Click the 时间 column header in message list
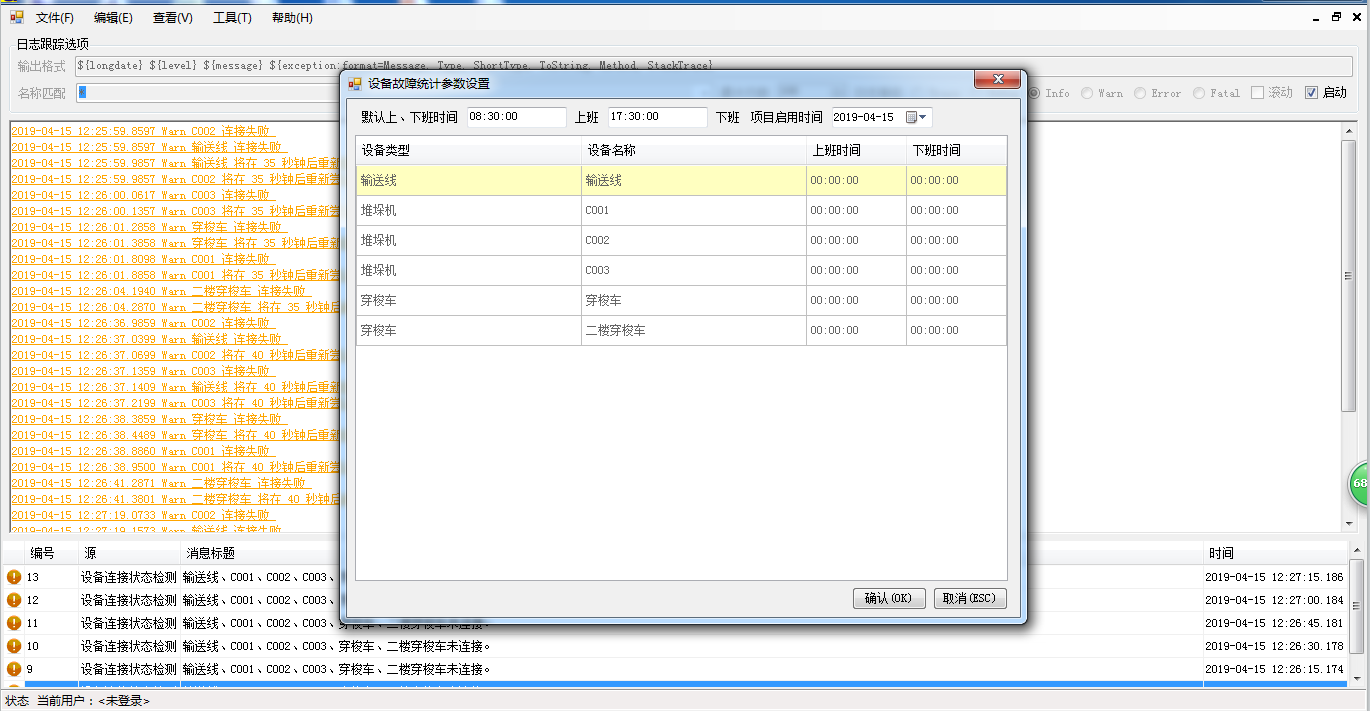Viewport: 1370px width, 711px height. [1275, 553]
